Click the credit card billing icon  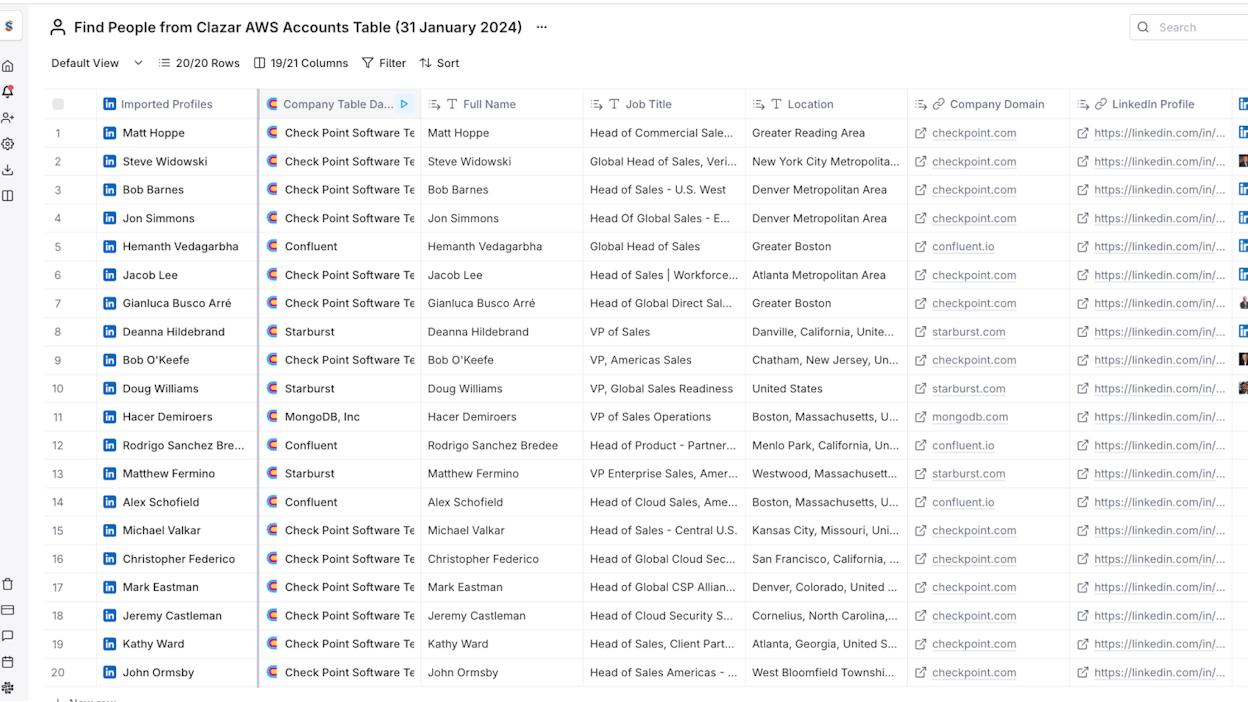coord(8,610)
